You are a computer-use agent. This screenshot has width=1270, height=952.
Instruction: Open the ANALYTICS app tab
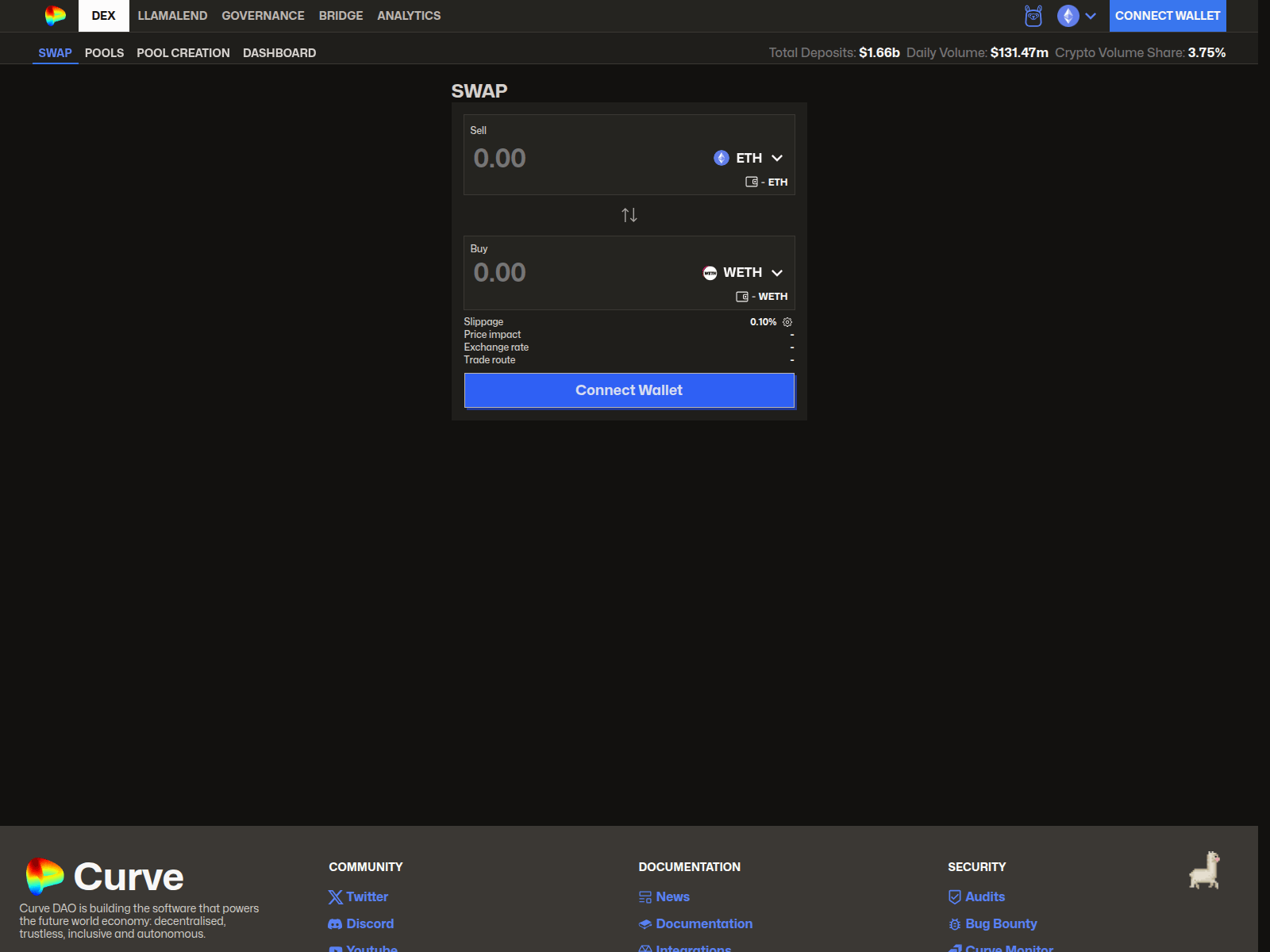409,16
